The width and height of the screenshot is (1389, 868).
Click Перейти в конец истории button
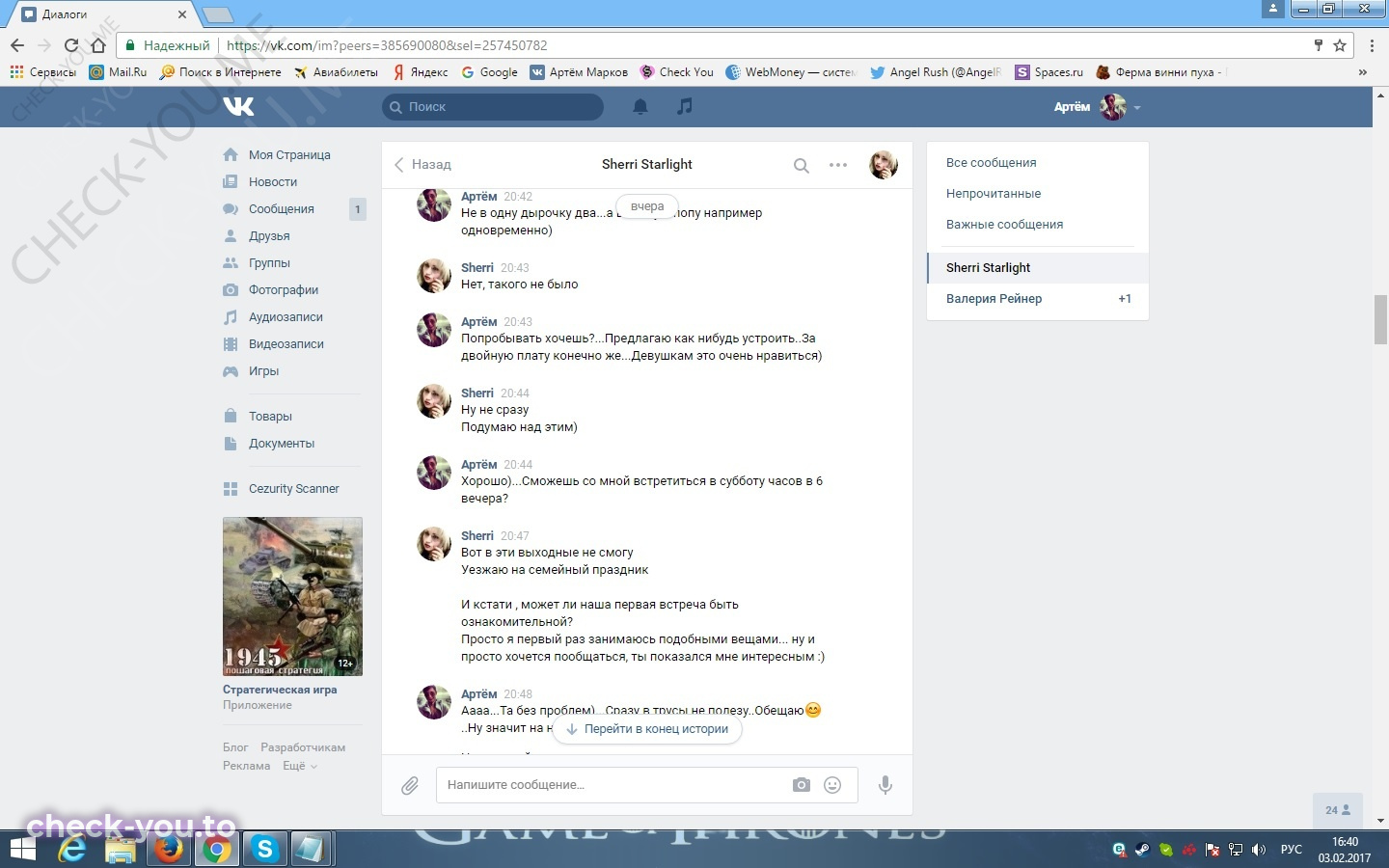(x=647, y=729)
